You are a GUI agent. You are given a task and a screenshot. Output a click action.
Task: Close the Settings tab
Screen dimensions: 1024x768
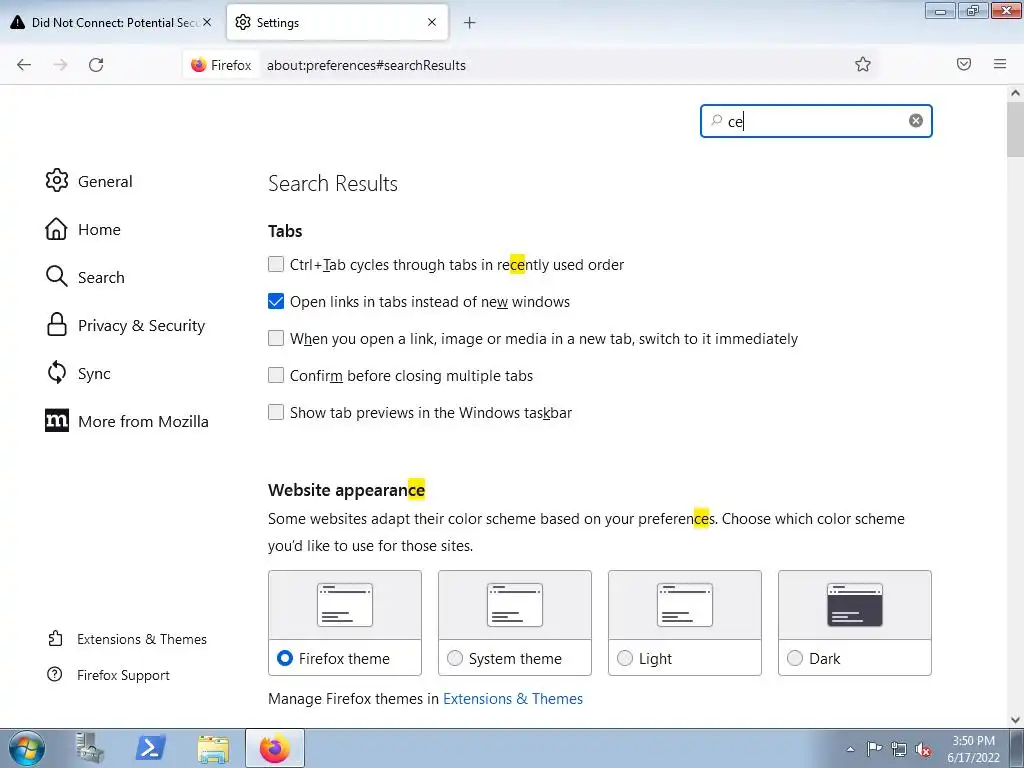432,22
